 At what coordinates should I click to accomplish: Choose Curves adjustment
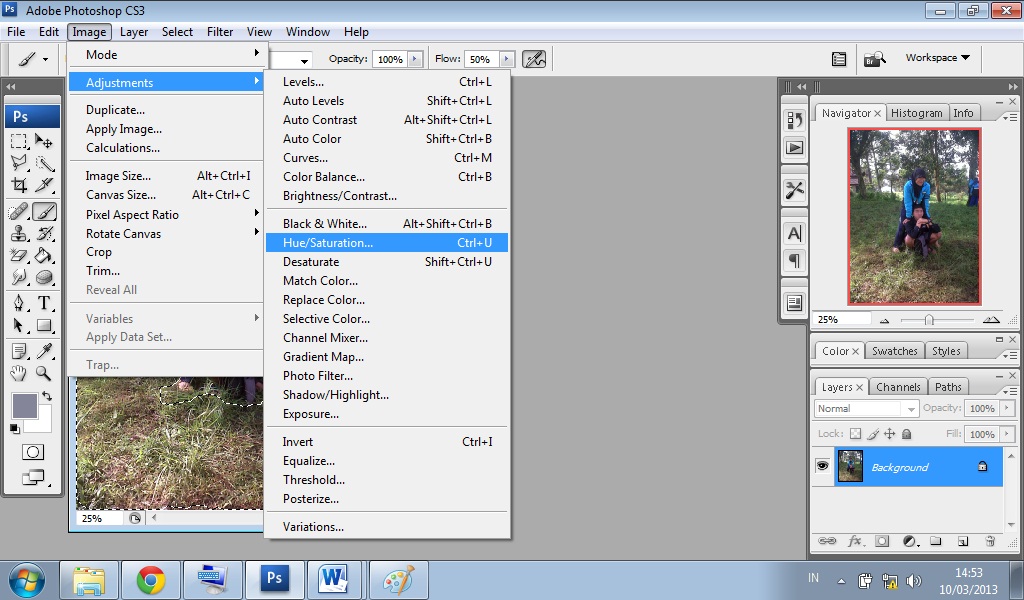pos(387,158)
